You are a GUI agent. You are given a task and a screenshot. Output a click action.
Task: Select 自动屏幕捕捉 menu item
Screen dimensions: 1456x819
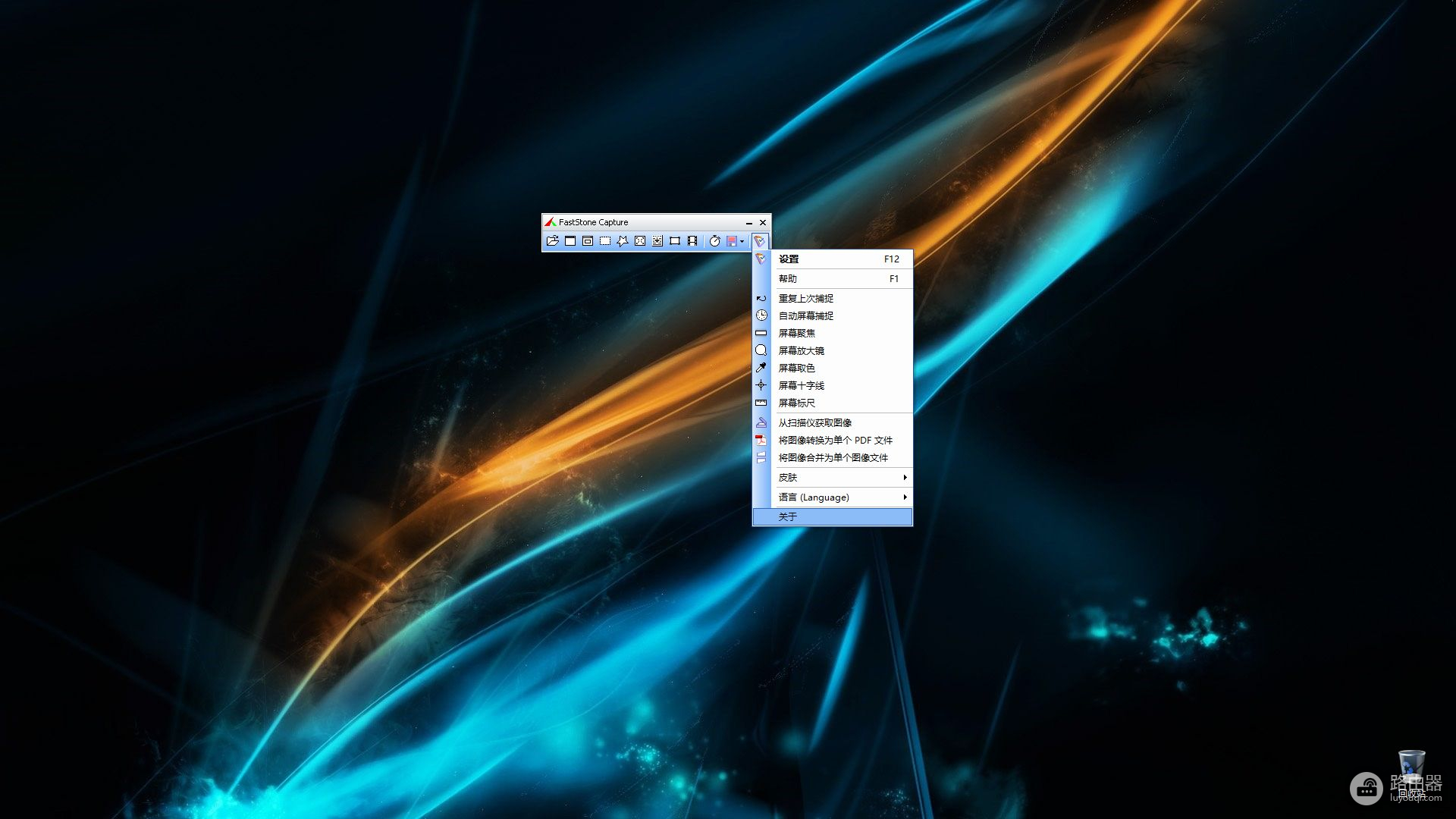tap(833, 316)
